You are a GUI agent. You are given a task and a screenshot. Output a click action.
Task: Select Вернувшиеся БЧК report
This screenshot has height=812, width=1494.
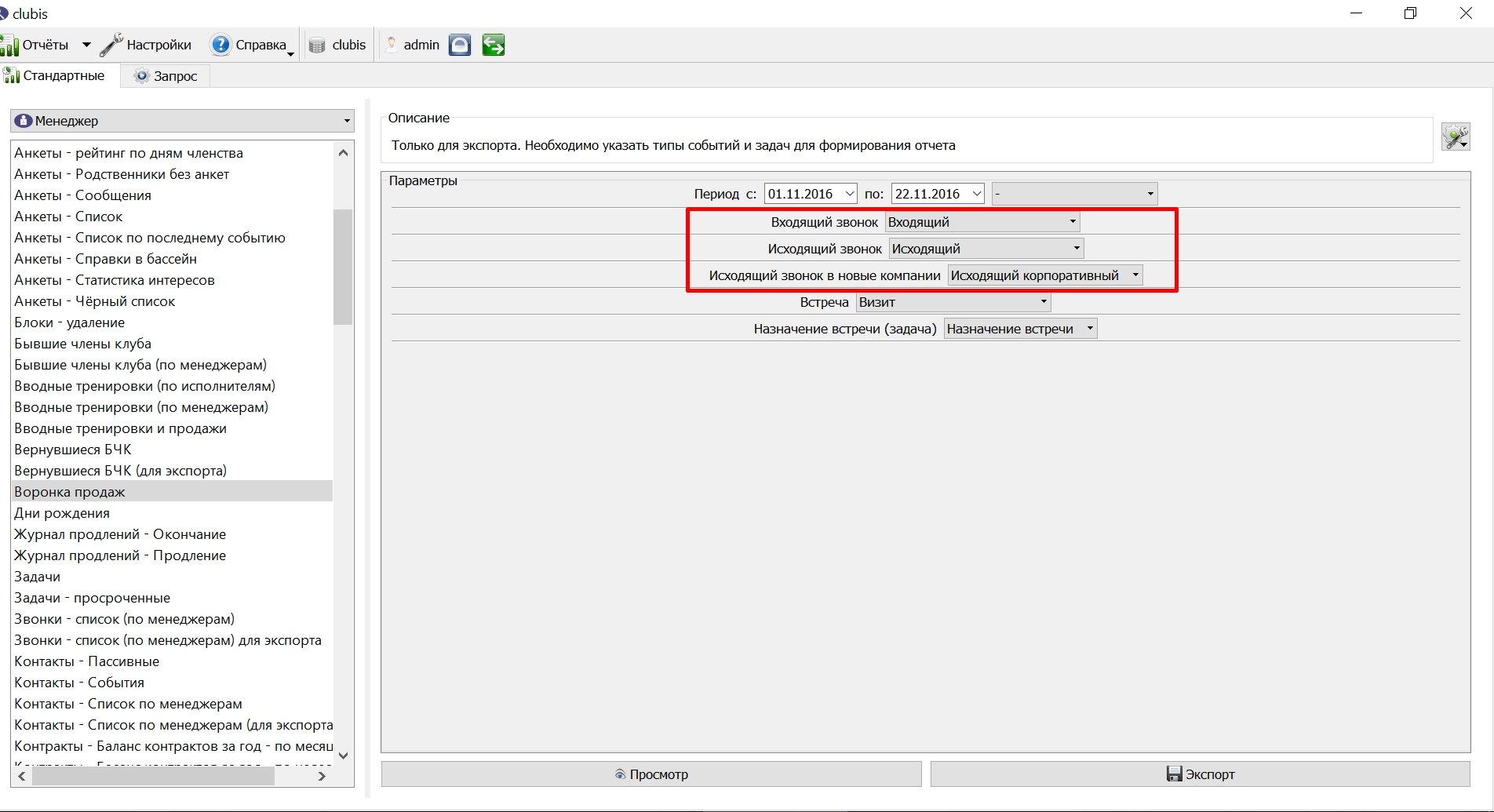point(173,450)
